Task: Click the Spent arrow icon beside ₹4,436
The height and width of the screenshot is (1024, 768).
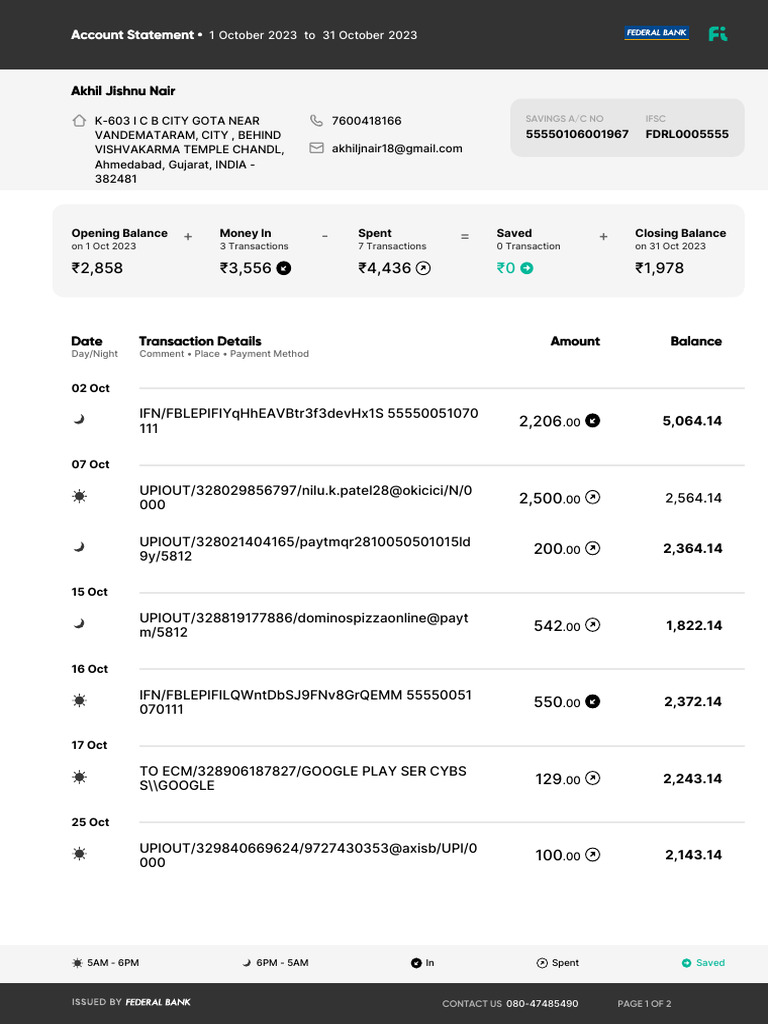Action: [x=423, y=268]
